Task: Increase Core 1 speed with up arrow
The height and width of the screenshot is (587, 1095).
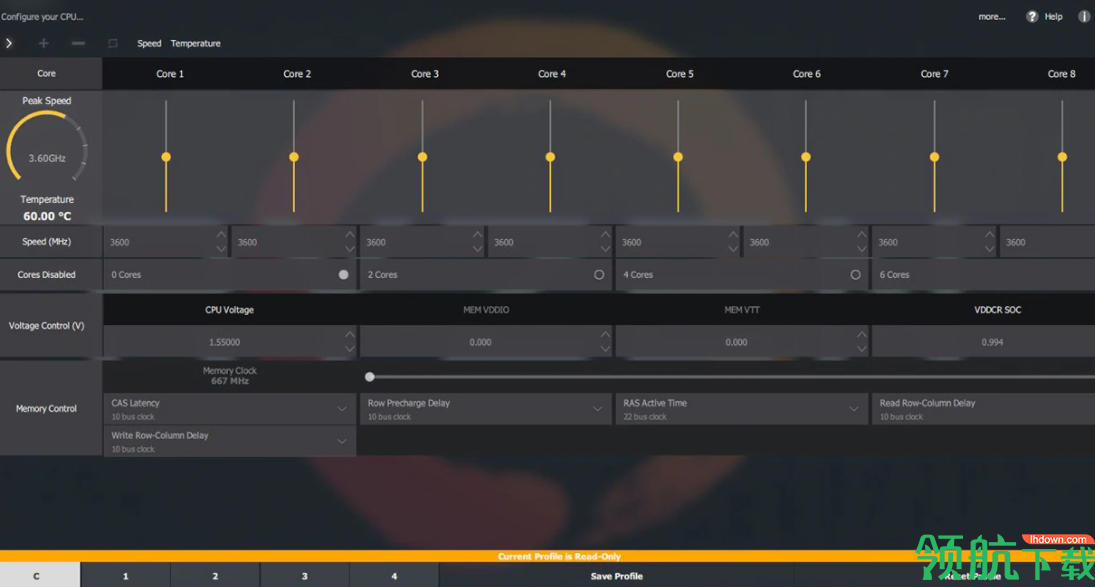Action: click(x=221, y=235)
